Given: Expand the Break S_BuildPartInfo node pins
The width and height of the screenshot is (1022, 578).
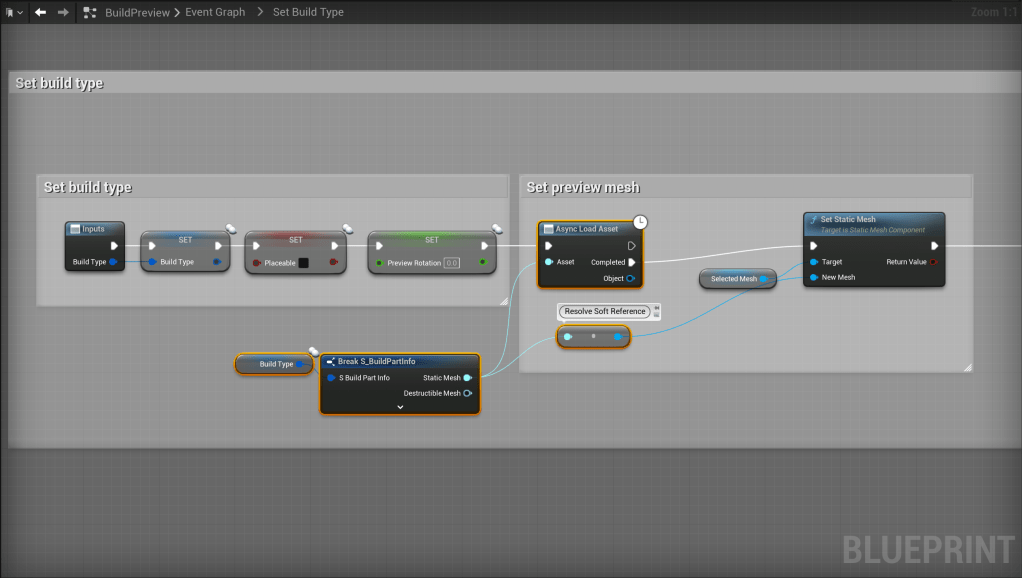Looking at the screenshot, I should pos(400,407).
